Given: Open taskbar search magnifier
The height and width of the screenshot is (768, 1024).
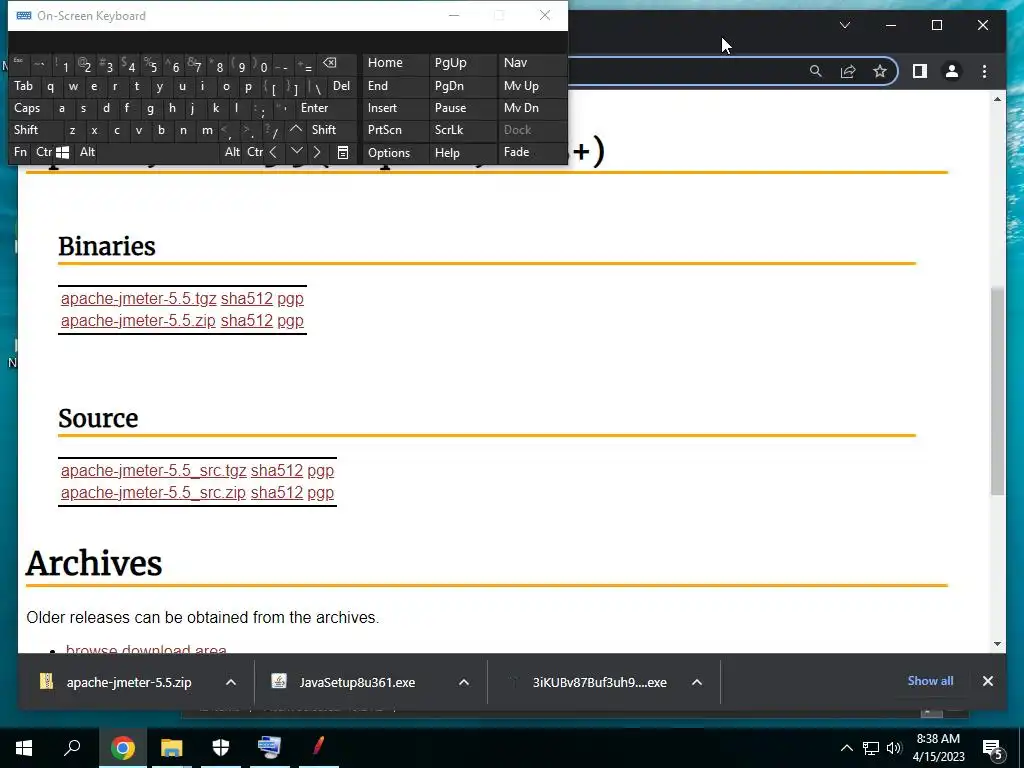Looking at the screenshot, I should [72, 748].
